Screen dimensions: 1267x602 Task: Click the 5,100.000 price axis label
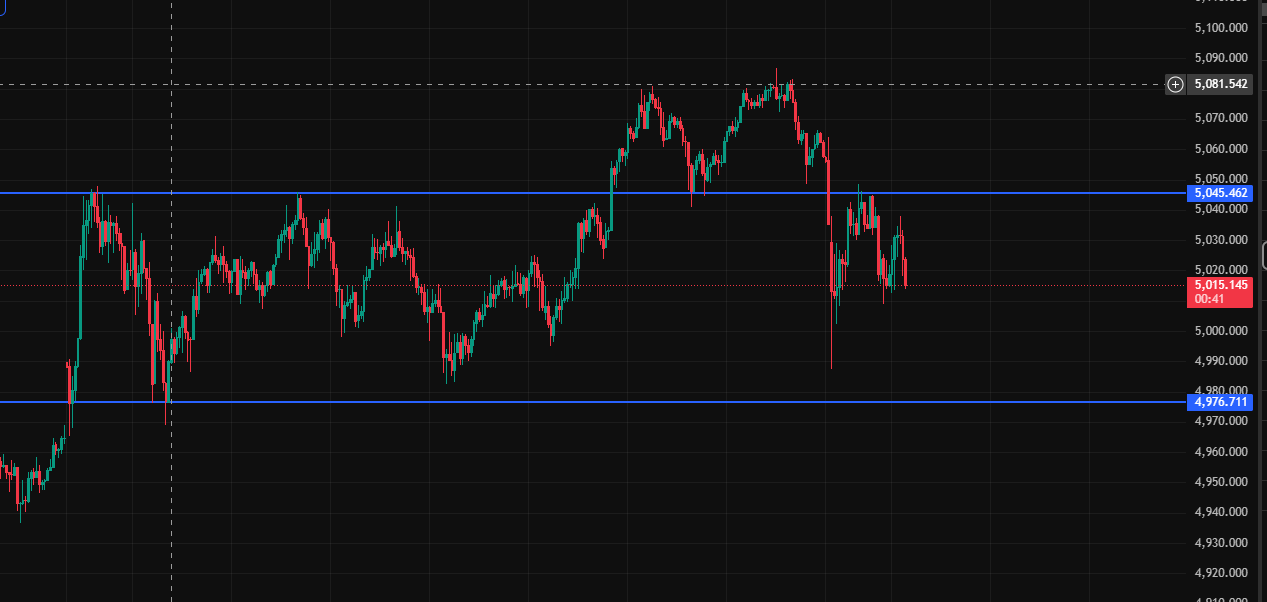point(1221,27)
